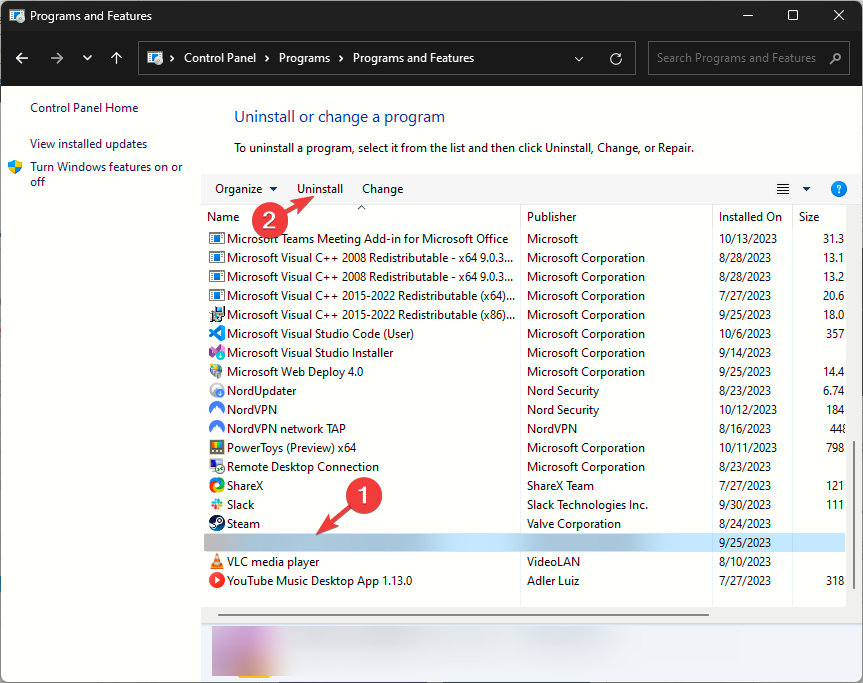Image resolution: width=863 pixels, height=683 pixels.
Task: Click the window's title bar app icon
Action: (x=17, y=15)
